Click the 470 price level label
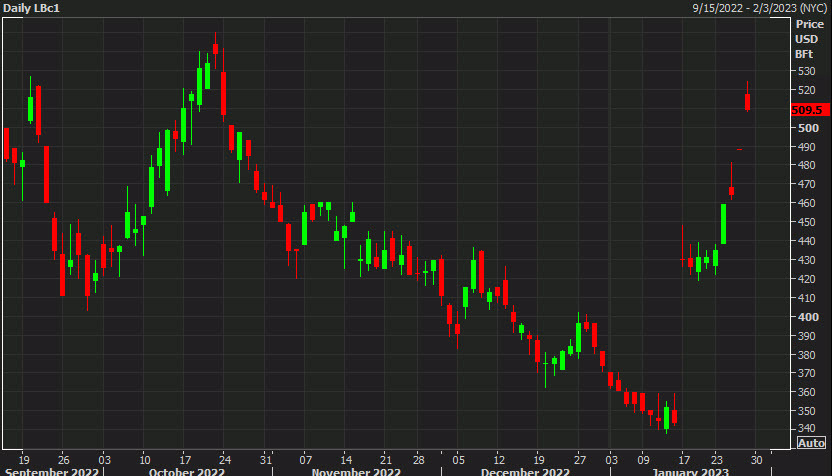 coord(806,184)
